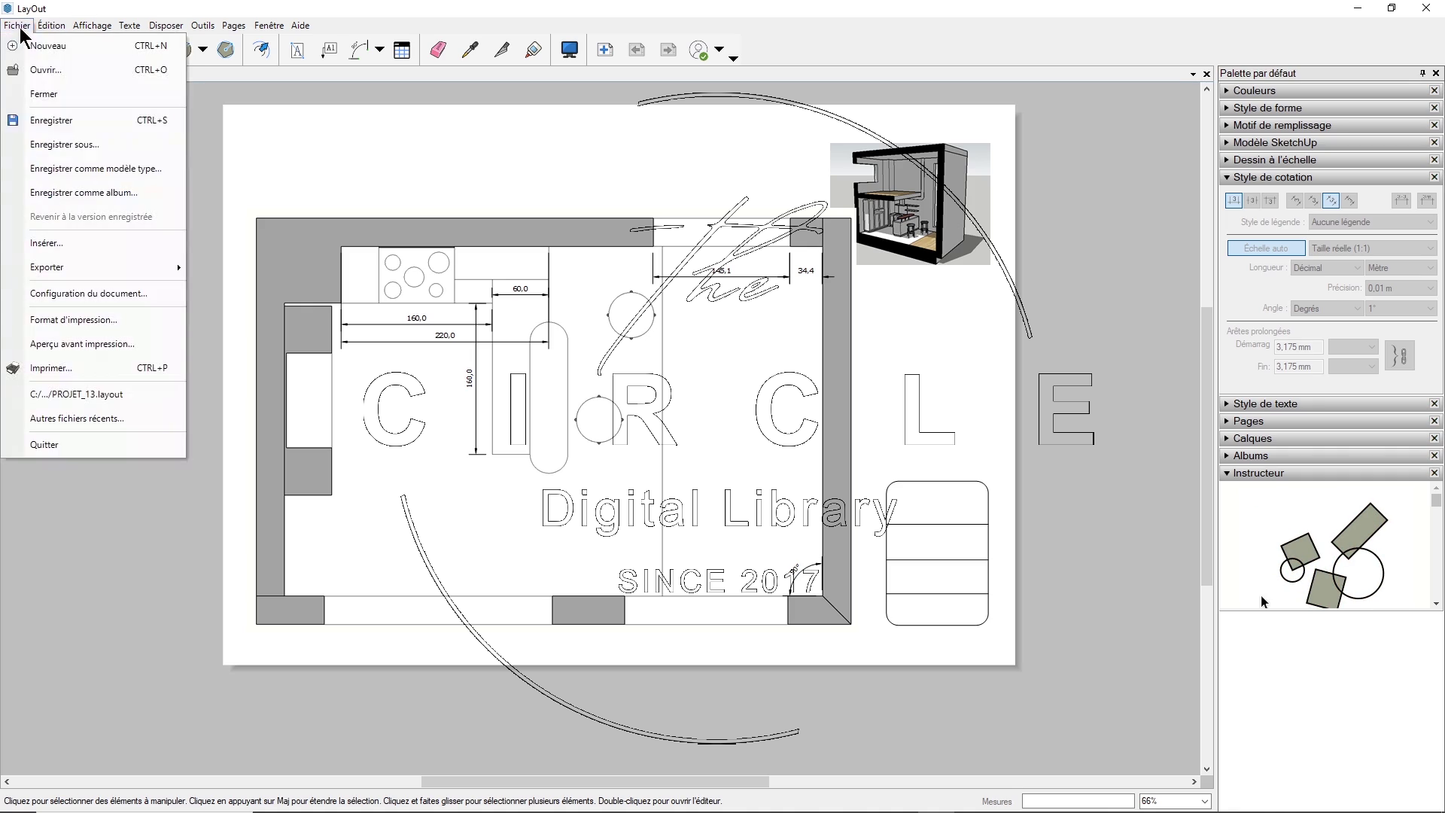Screen dimensions: 1445x813
Task: Pick the eyedropper Style tool
Action: (x=470, y=50)
